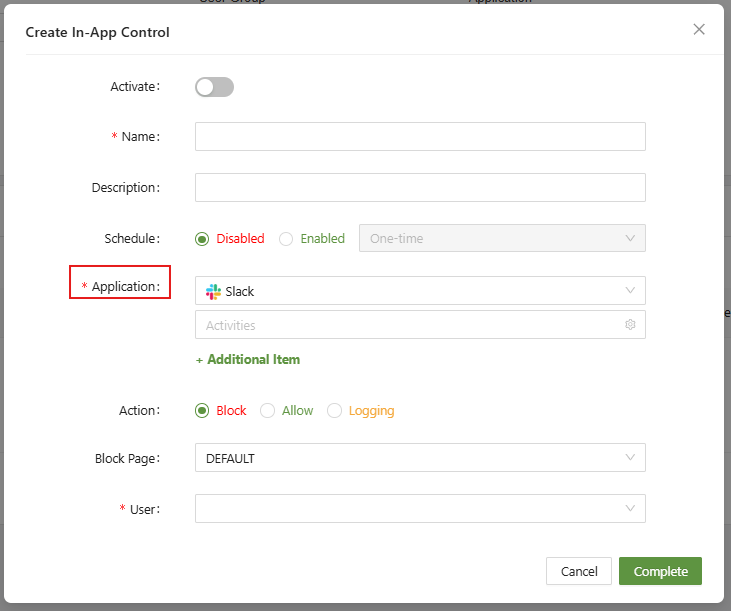Click the Application field label
Screen dimensions: 731x611
(125, 287)
